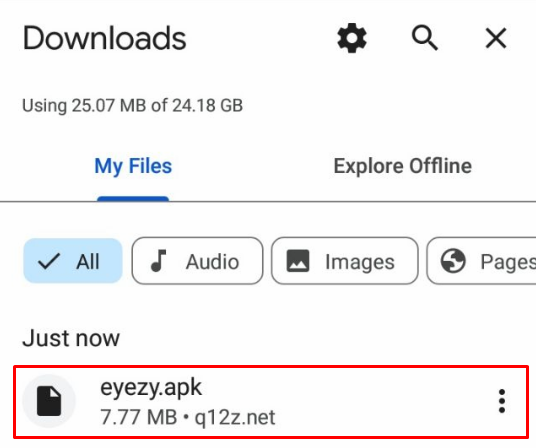Filter downloads by Audio
536x448 pixels.
(197, 261)
